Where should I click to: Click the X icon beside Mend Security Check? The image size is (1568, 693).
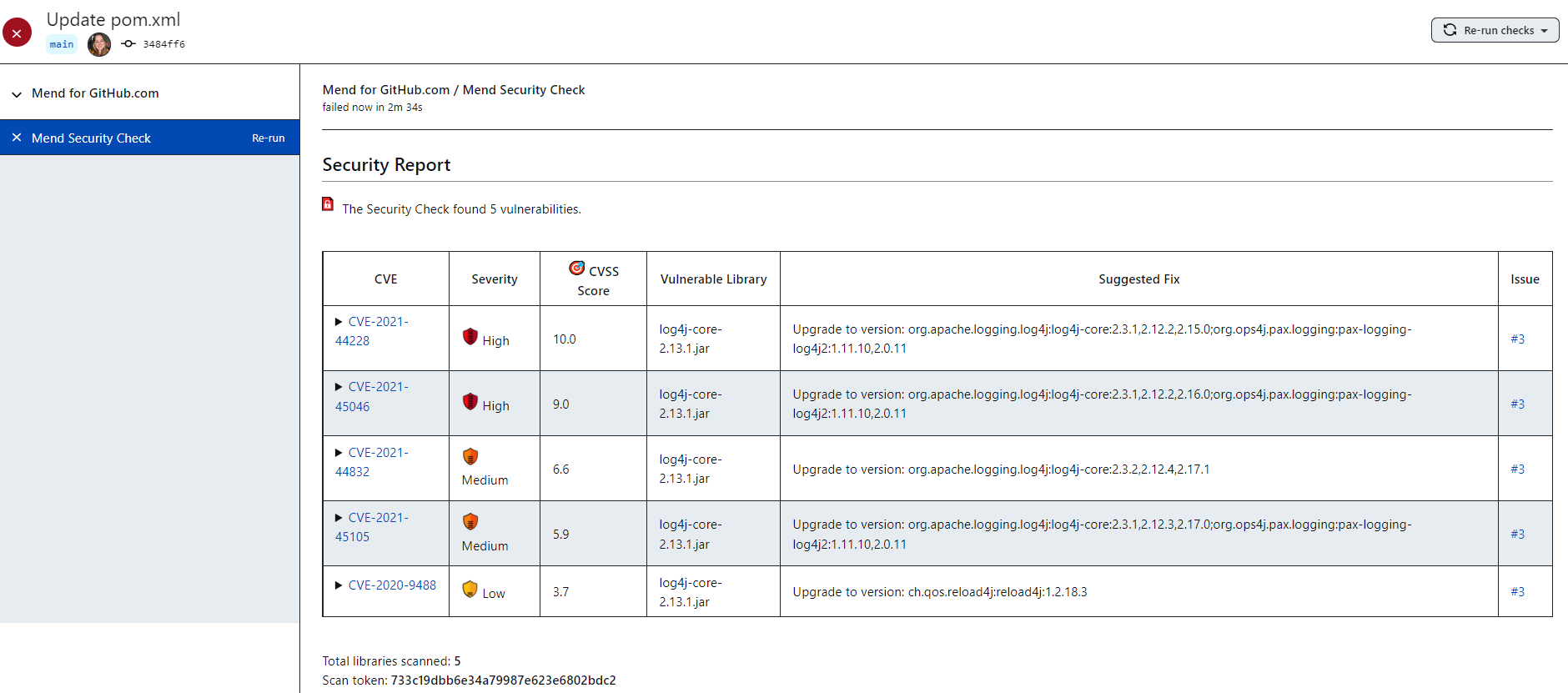click(x=17, y=138)
